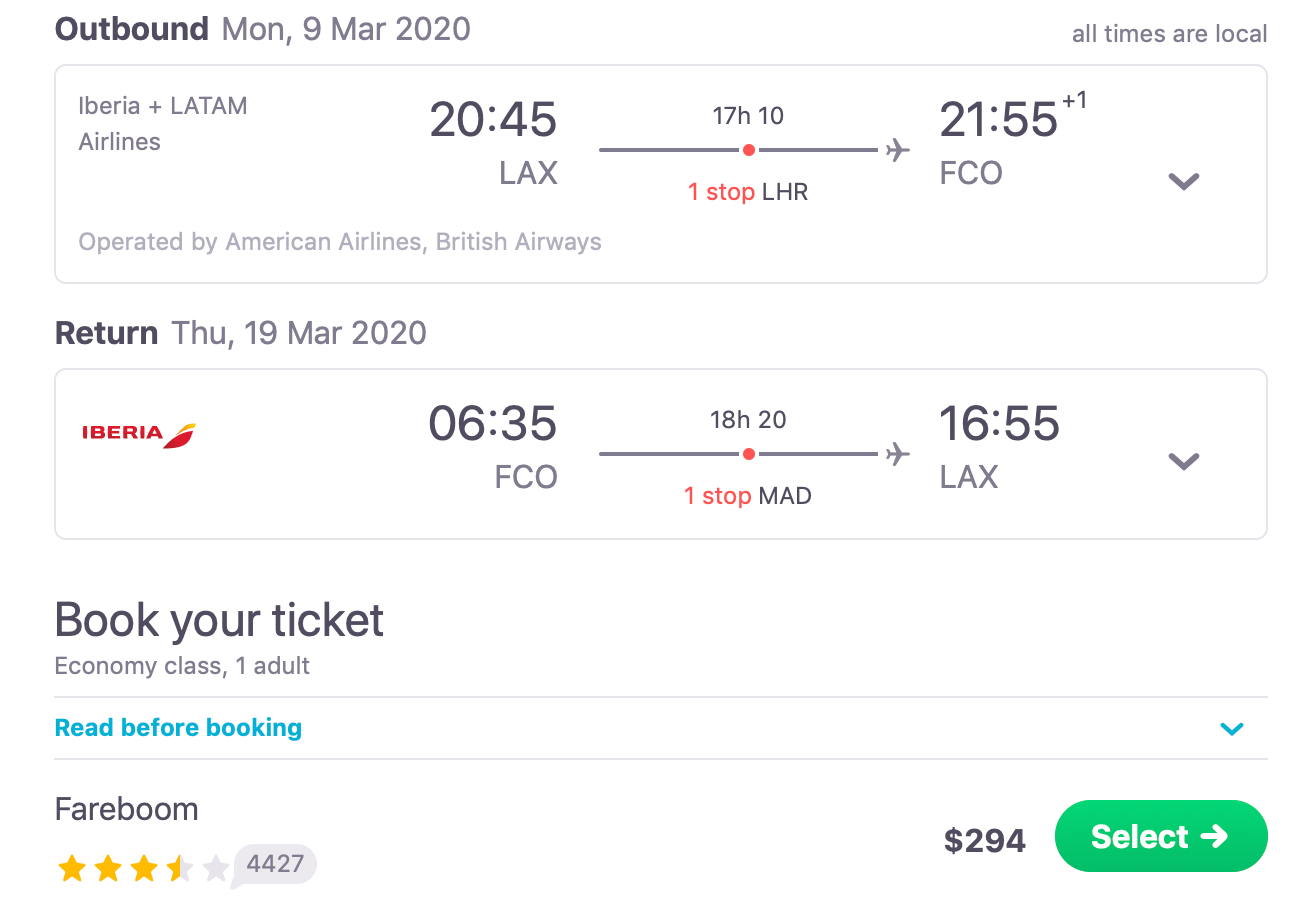Viewport: 1290px width, 900px height.
Task: Click the 1 stop MAD label
Action: tap(747, 496)
